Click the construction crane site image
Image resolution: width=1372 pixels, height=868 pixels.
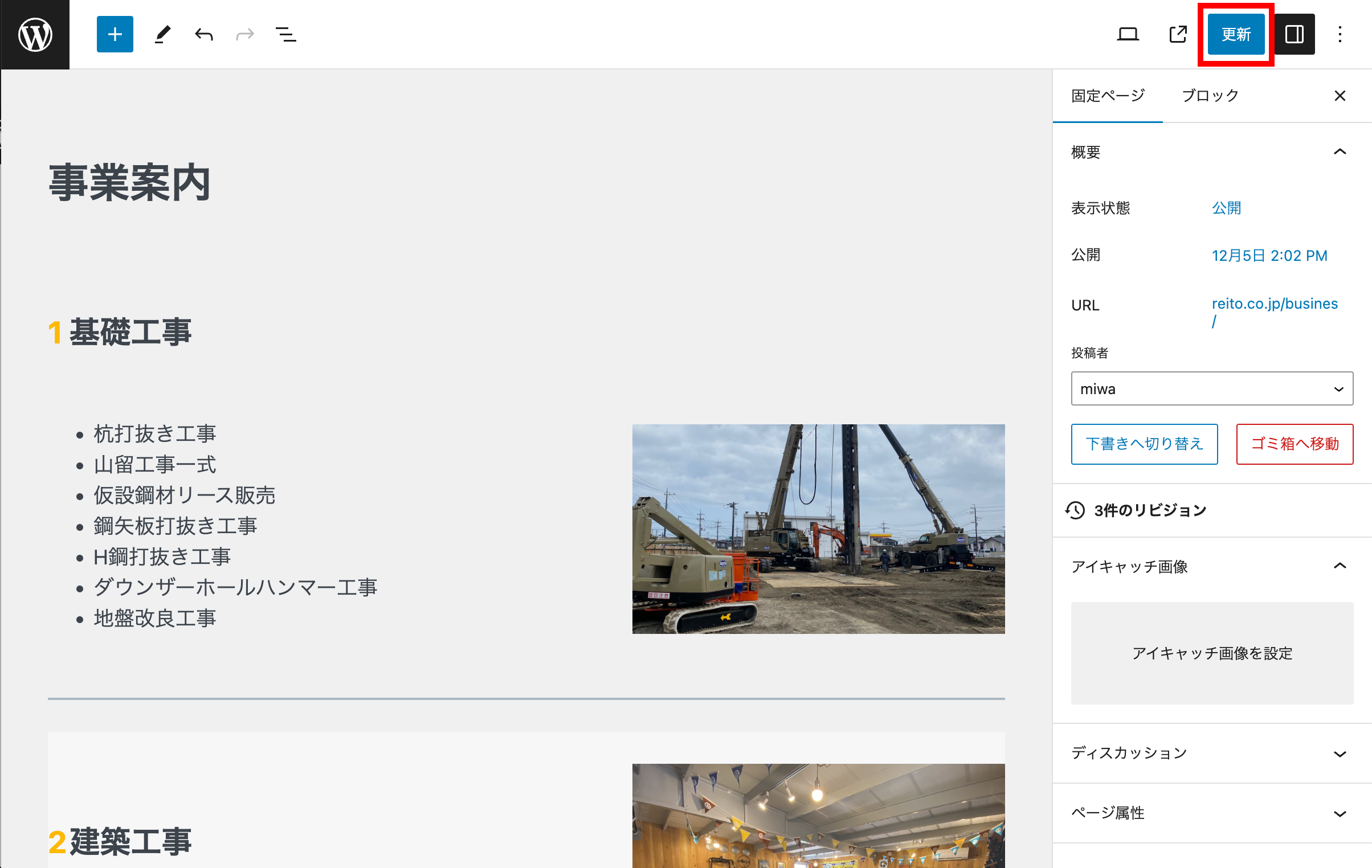click(x=818, y=529)
